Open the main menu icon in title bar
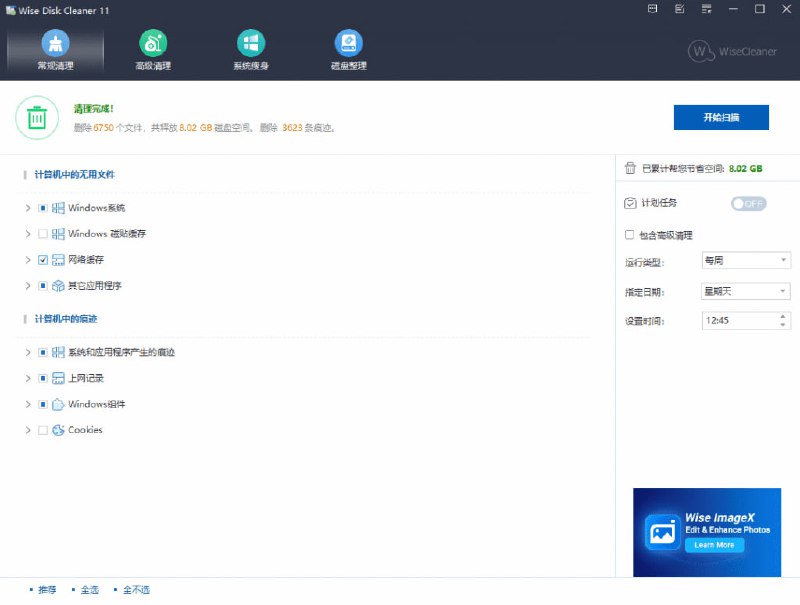The width and height of the screenshot is (800, 605). (707, 9)
